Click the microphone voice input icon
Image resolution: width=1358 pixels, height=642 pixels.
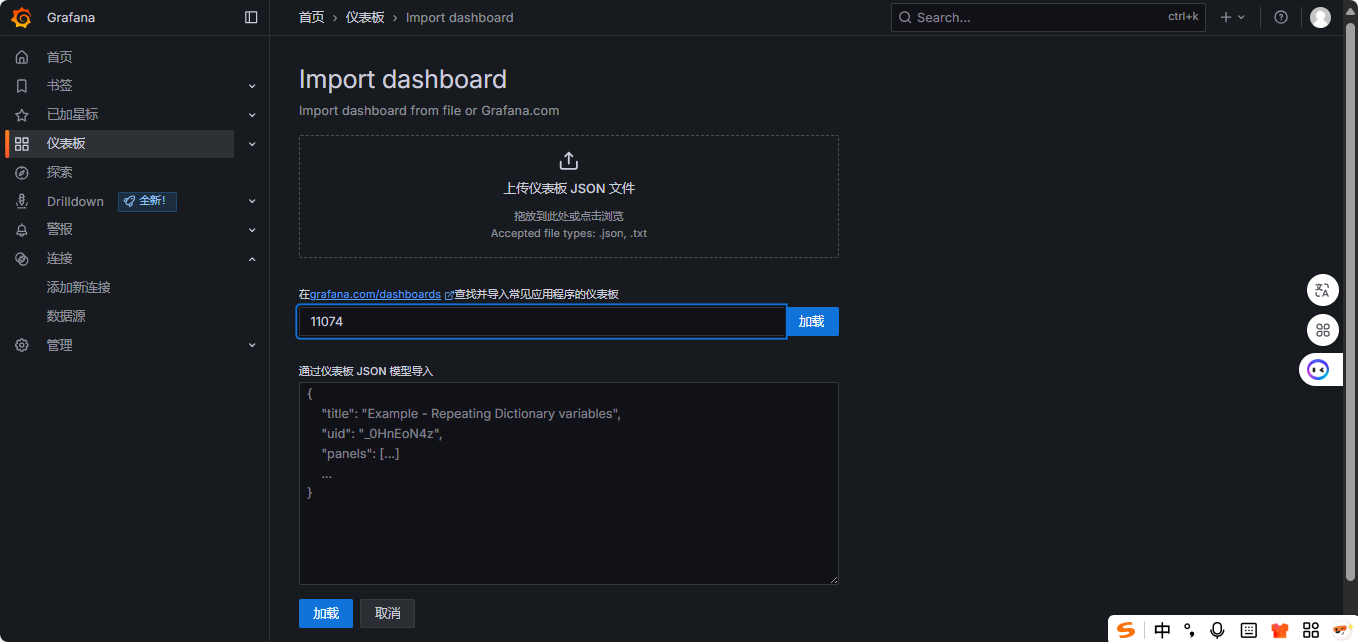click(x=1217, y=630)
